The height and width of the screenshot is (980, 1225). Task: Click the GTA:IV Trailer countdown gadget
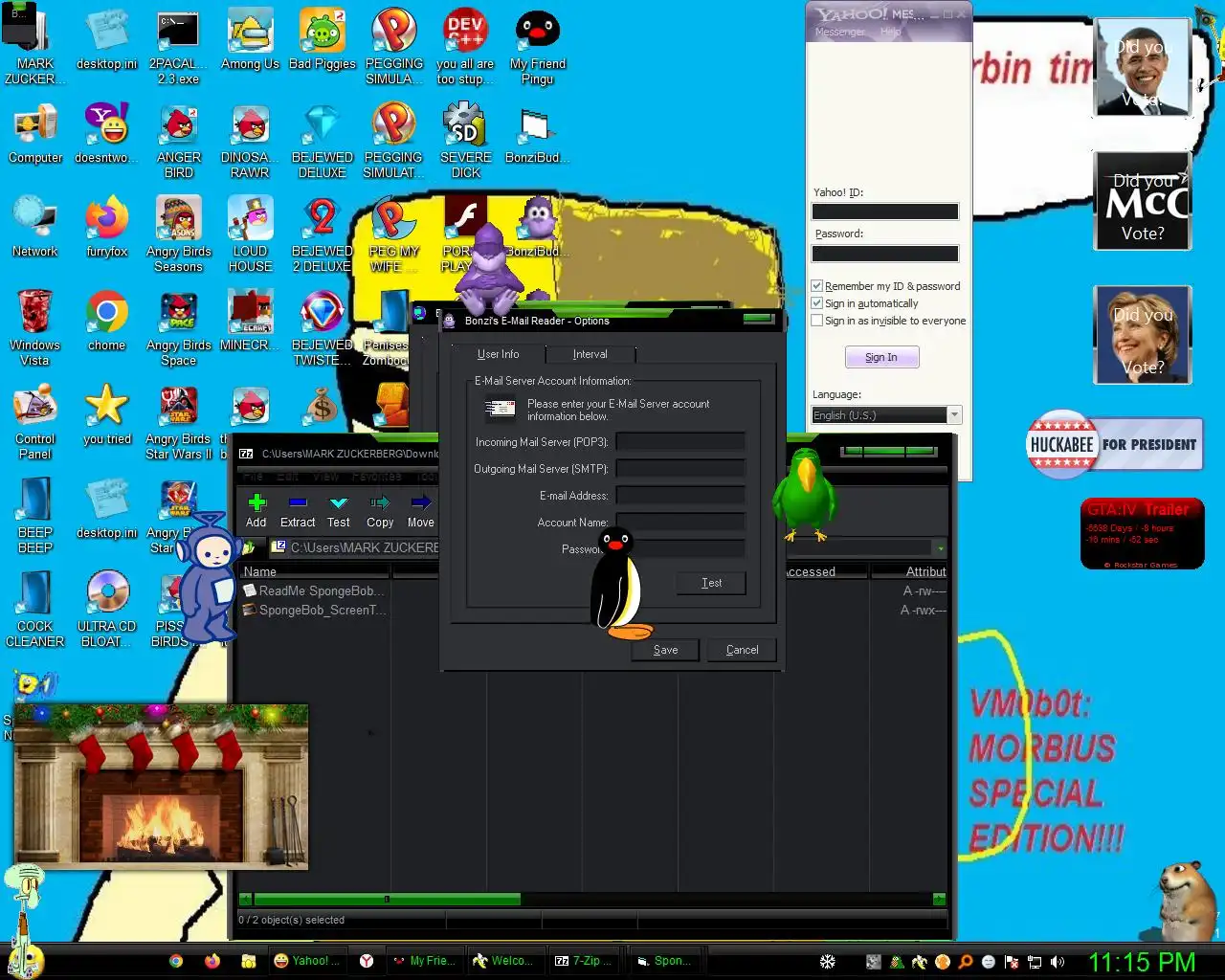pyautogui.click(x=1143, y=533)
